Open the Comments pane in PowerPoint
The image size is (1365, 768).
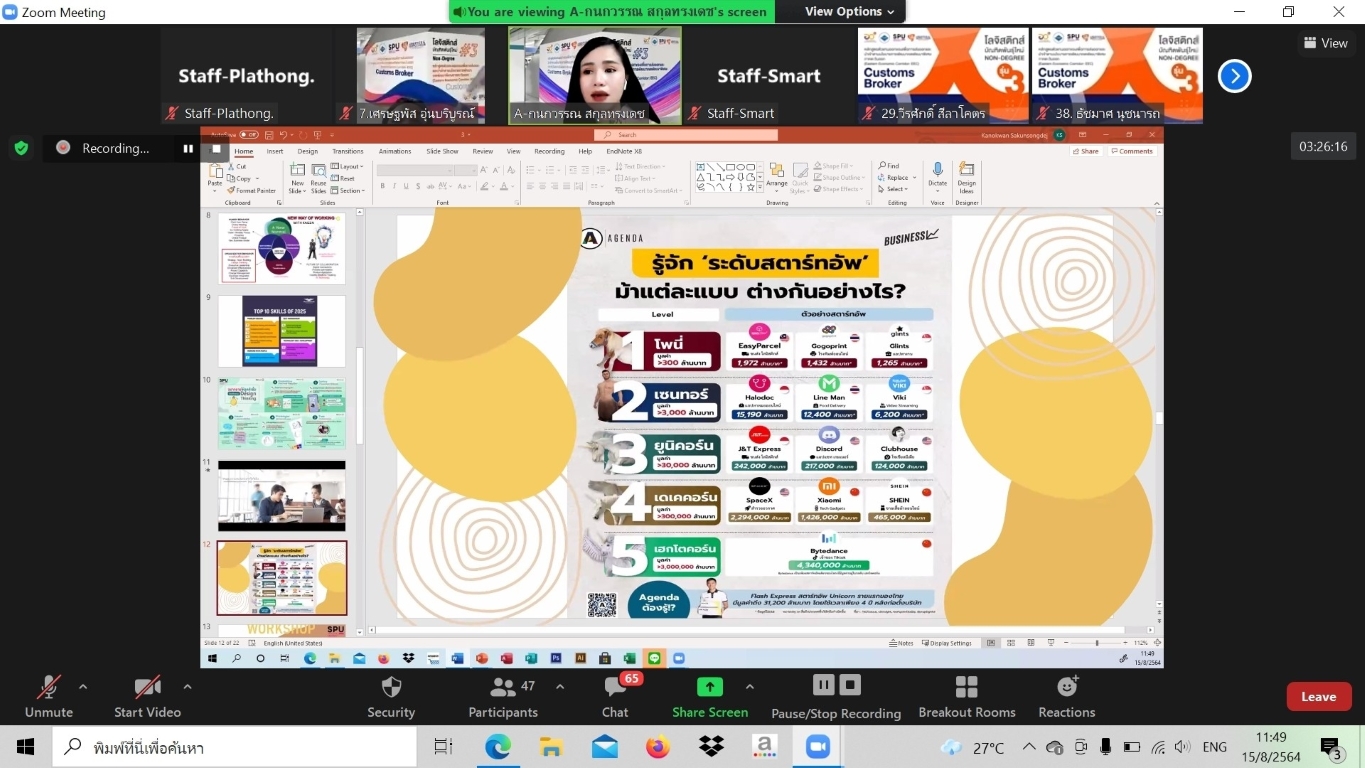pos(1132,151)
